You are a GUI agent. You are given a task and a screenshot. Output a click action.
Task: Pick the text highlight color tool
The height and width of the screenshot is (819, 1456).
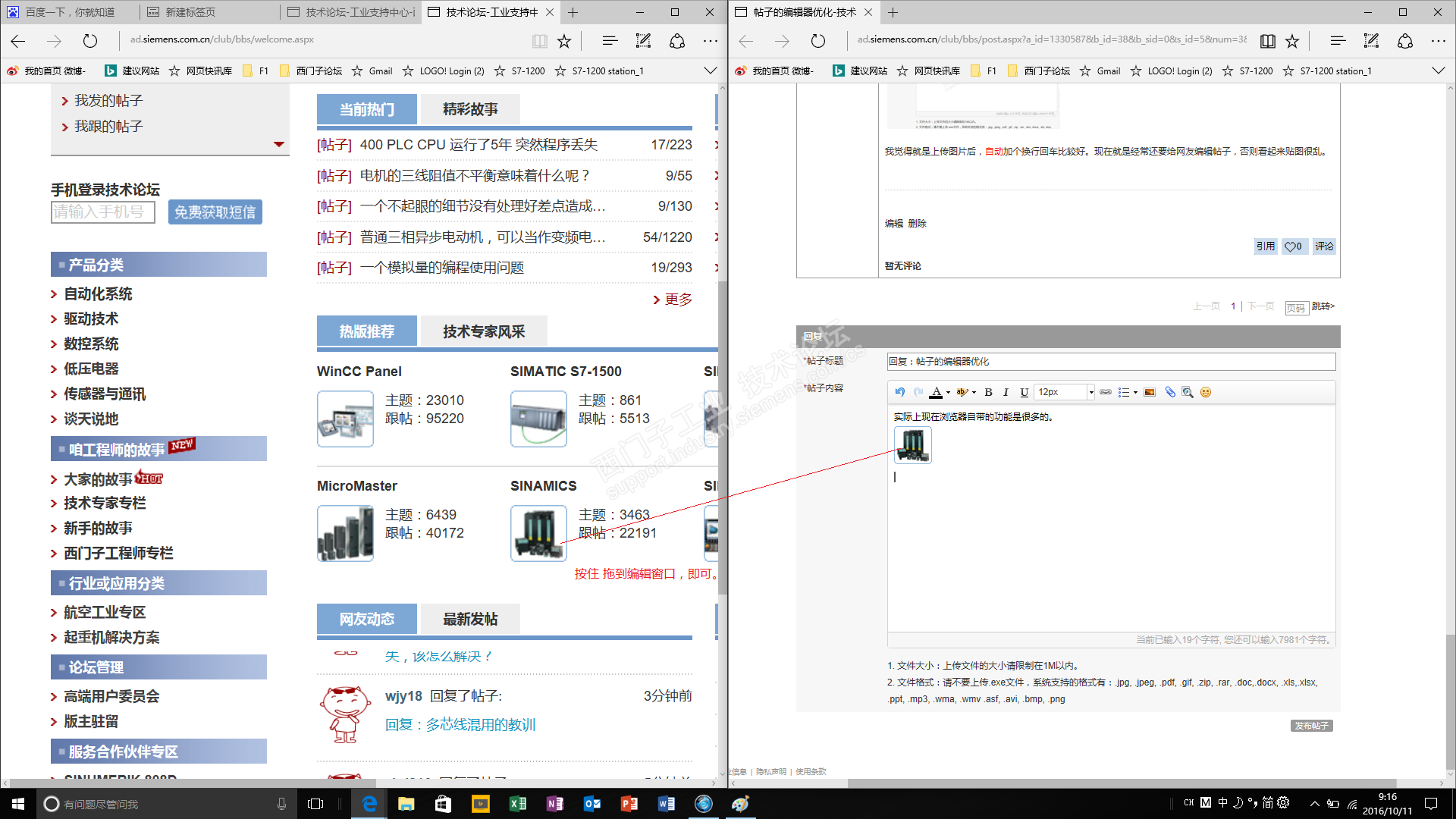962,392
